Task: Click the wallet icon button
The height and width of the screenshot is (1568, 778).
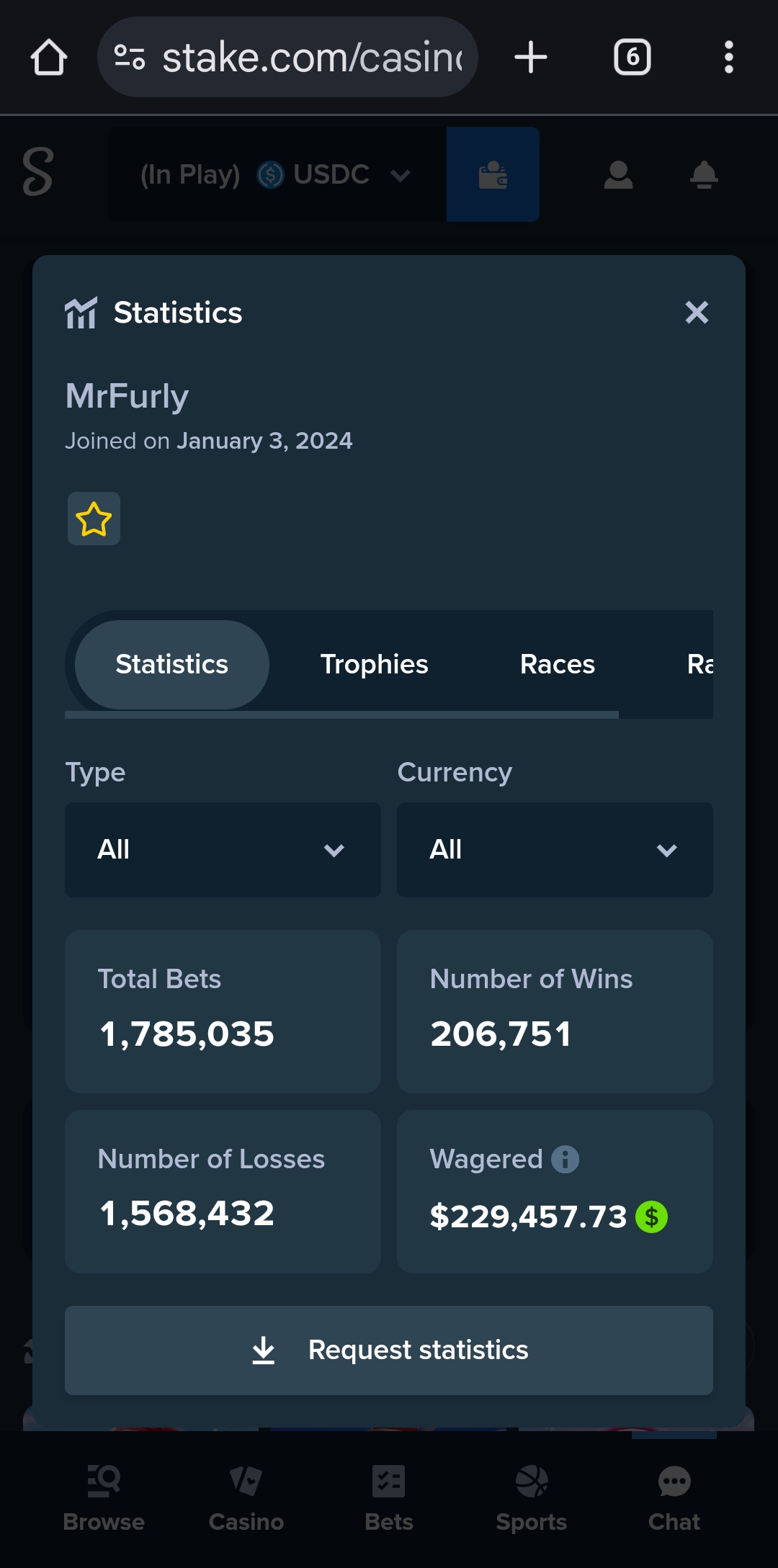Action: (493, 174)
